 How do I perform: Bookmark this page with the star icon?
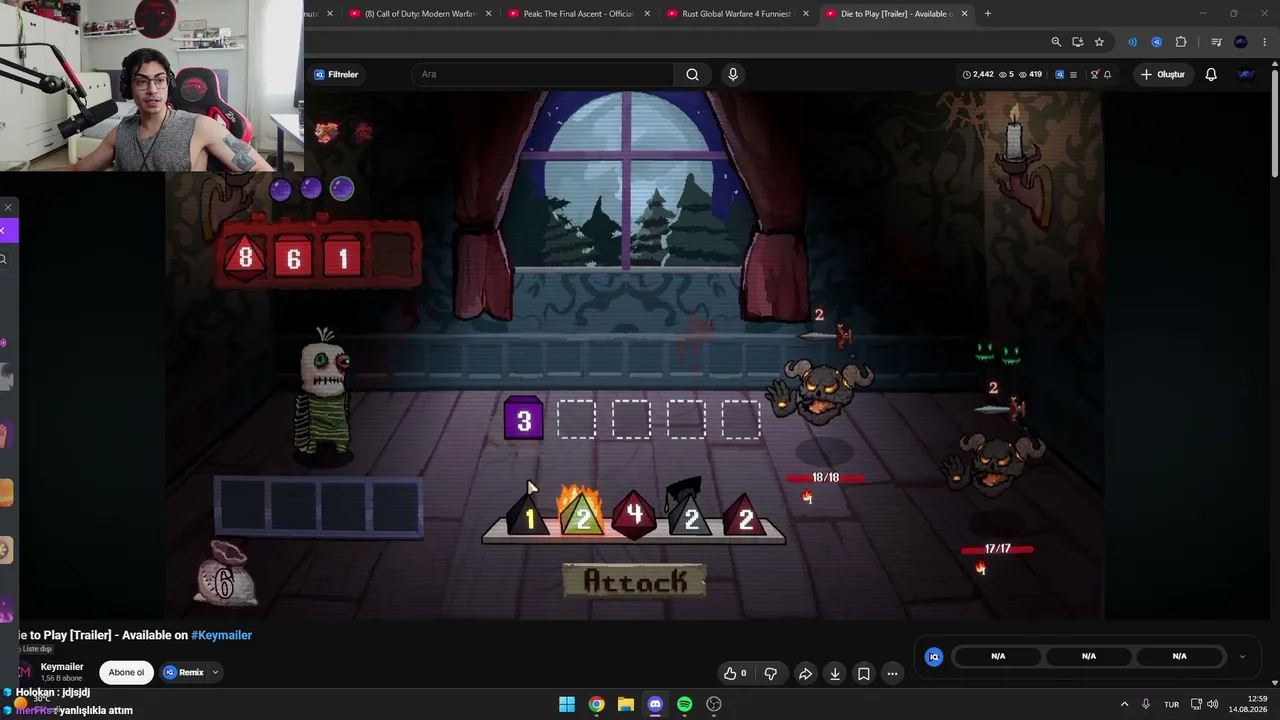pyautogui.click(x=1099, y=42)
